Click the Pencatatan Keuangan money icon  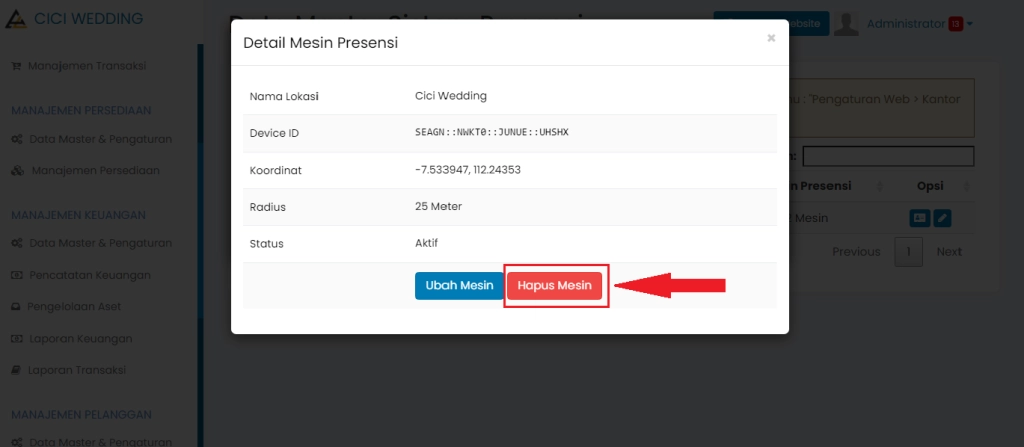[x=17, y=275]
